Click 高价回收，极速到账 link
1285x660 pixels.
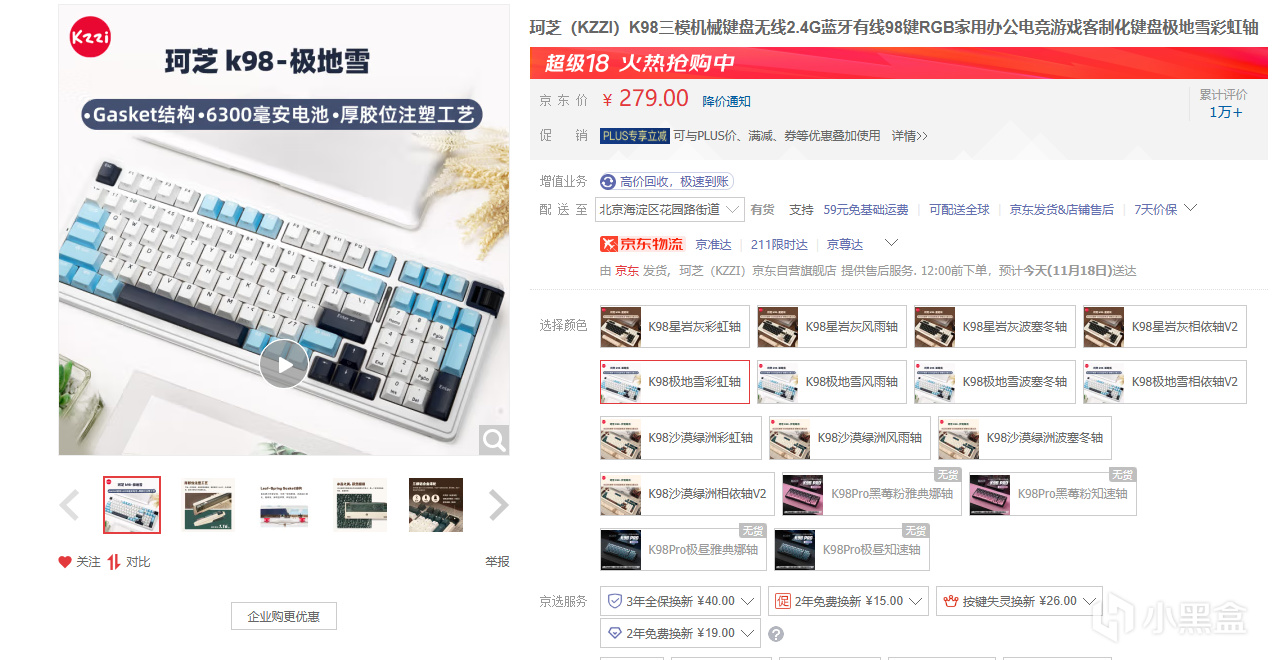[676, 181]
